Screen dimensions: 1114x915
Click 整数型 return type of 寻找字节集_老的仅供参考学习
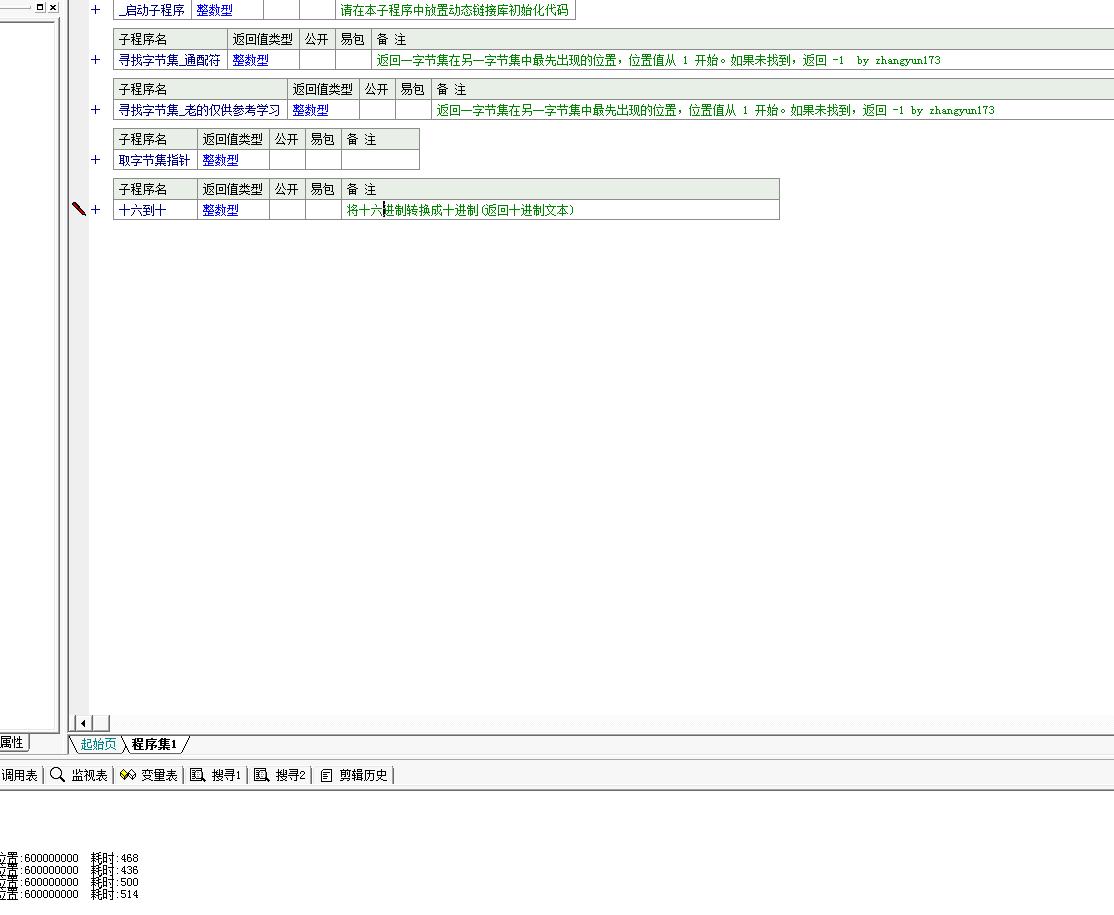[x=310, y=110]
